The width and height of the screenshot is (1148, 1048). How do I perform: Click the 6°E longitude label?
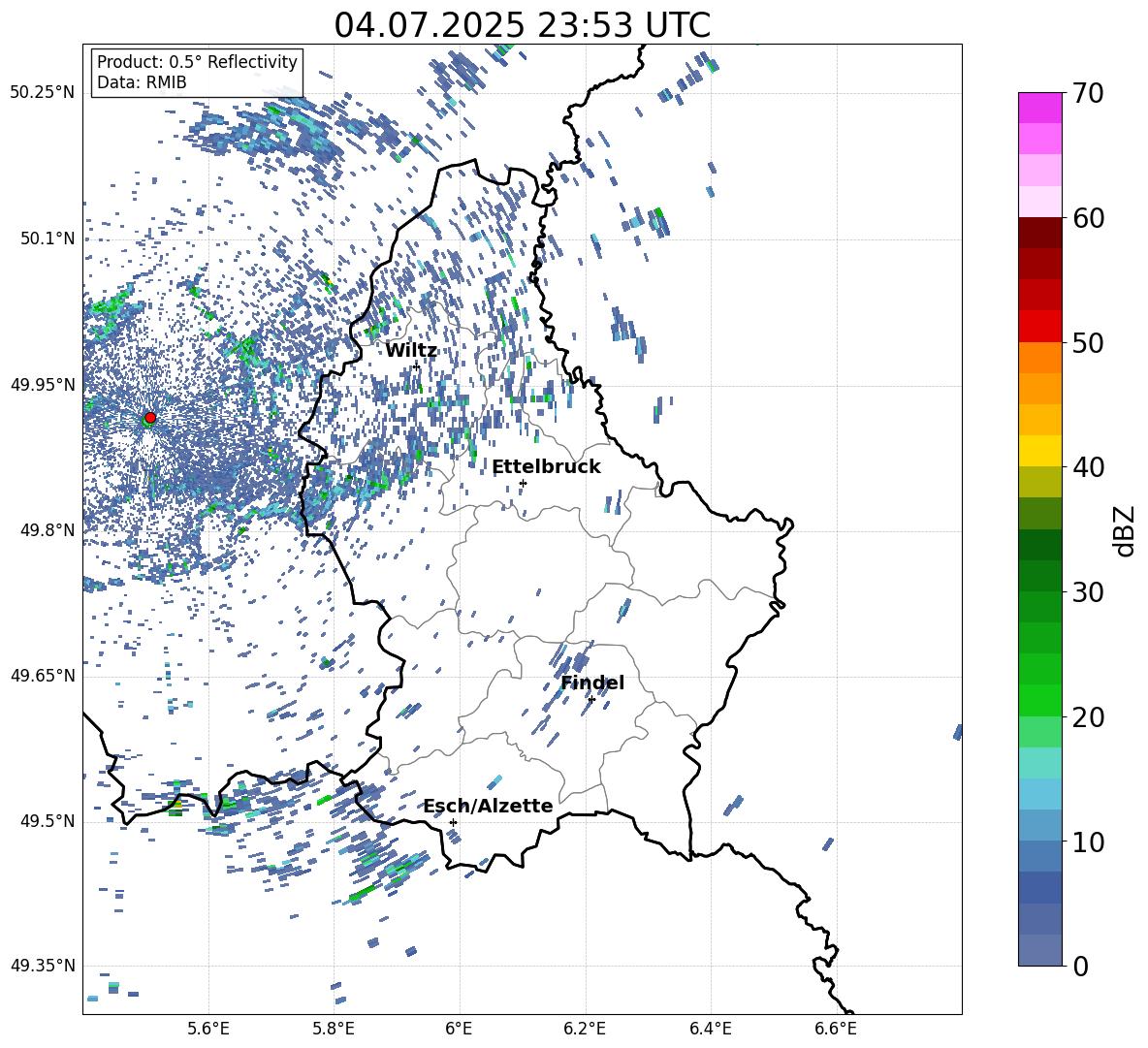(x=459, y=1029)
